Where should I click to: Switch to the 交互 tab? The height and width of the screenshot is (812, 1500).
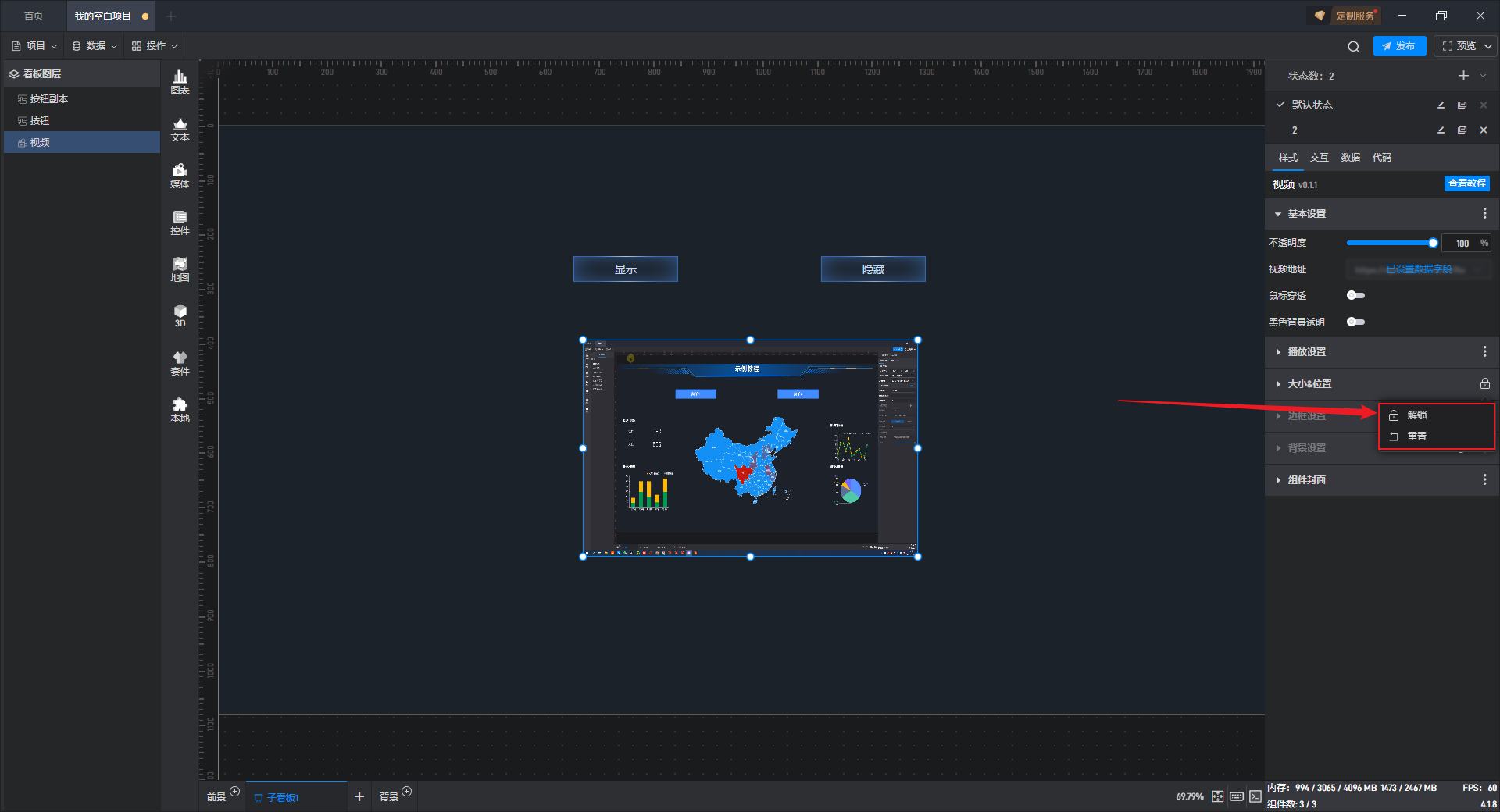(x=1319, y=158)
